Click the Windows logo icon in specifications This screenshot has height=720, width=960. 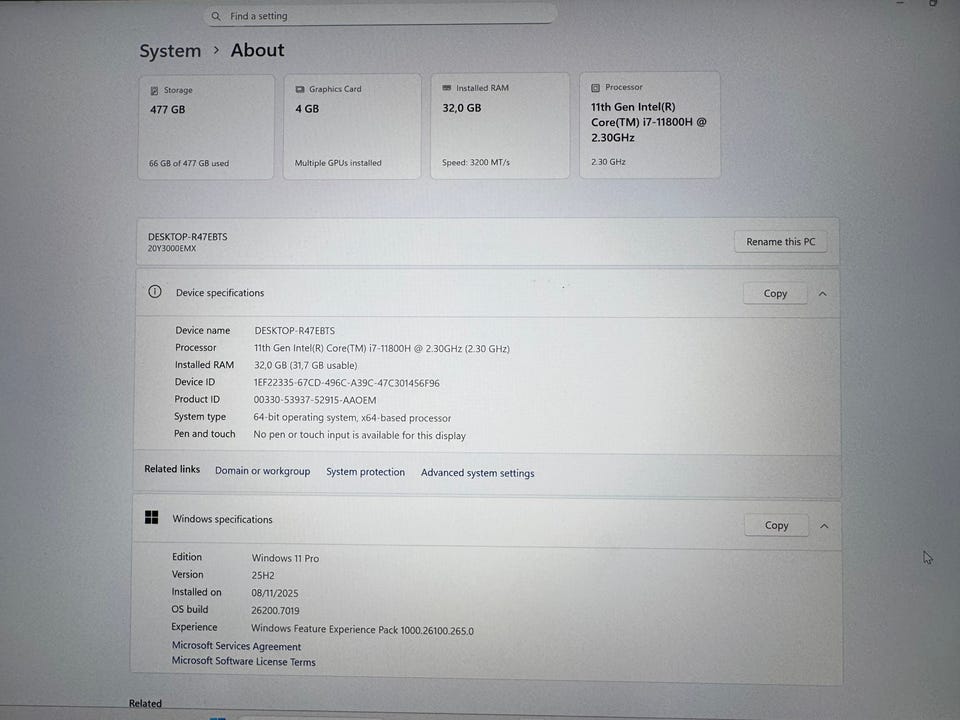click(x=152, y=518)
